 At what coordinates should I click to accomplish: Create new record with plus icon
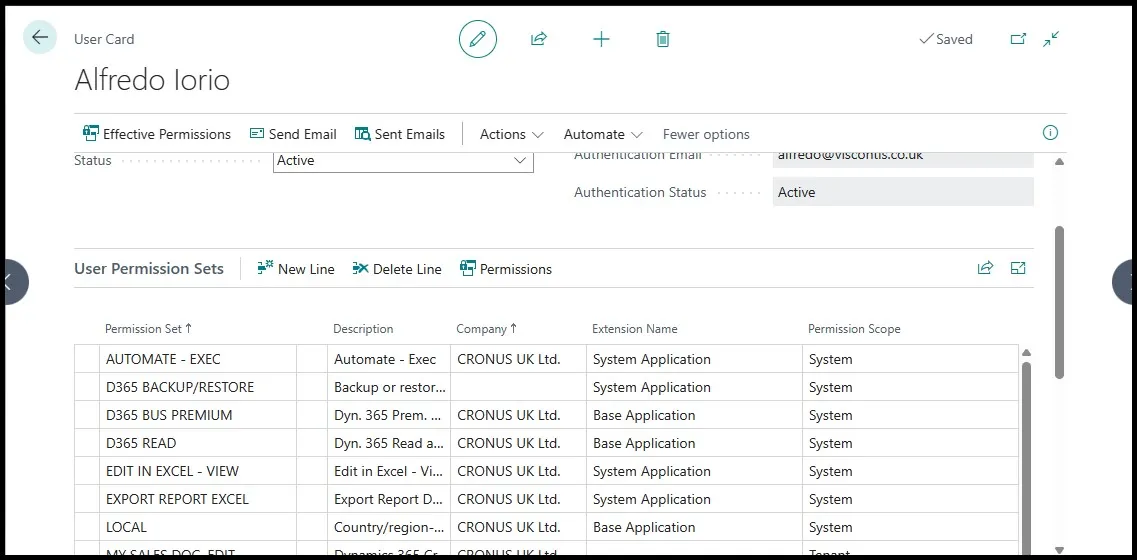(601, 39)
